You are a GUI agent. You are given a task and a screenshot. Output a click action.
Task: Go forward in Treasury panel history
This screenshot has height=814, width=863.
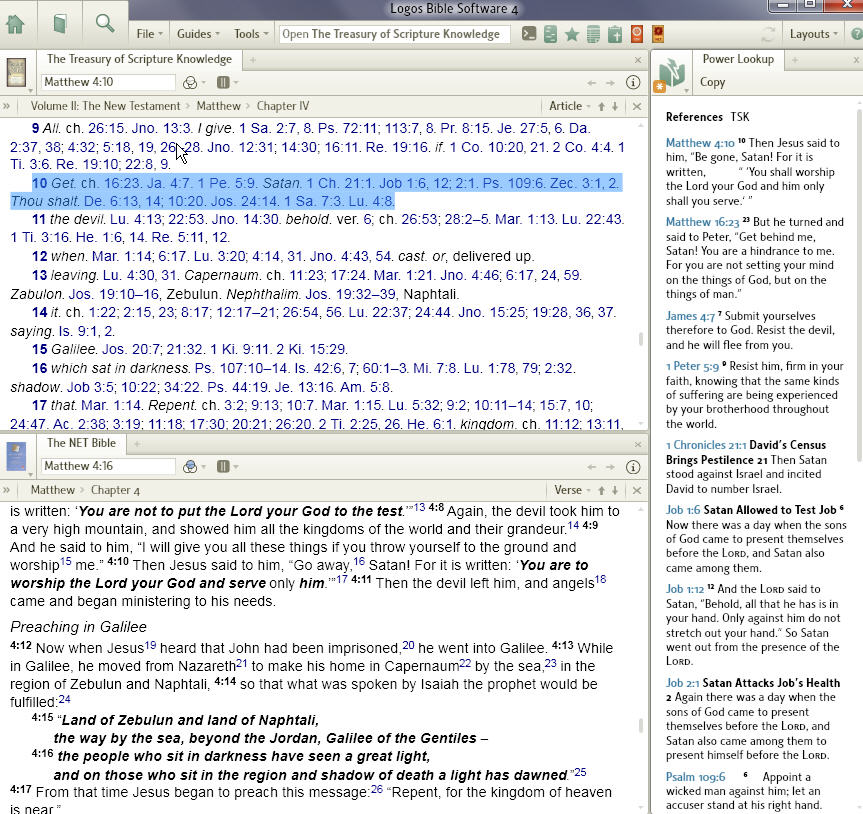point(610,83)
